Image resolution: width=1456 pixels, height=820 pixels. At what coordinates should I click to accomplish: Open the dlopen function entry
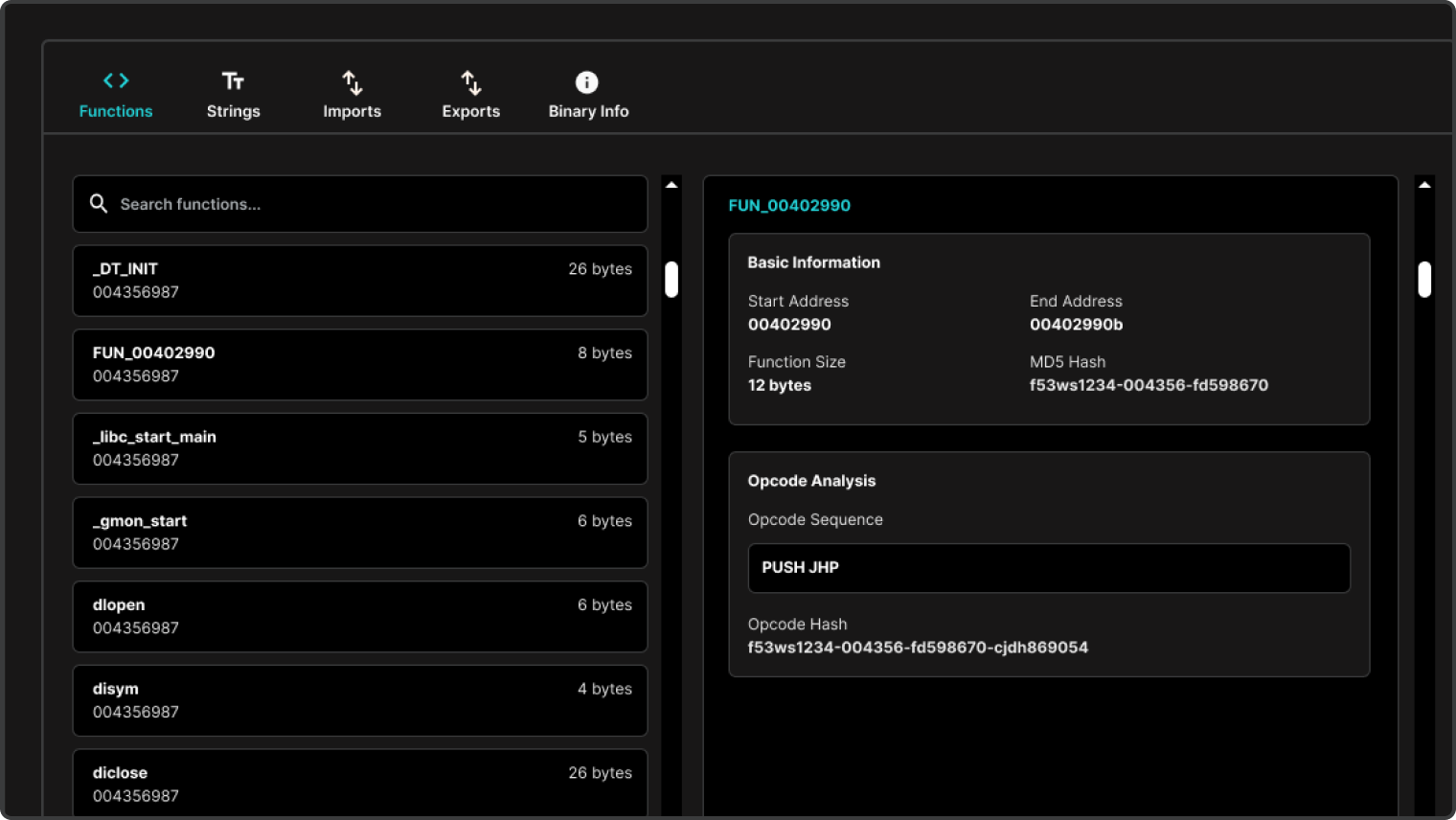(359, 617)
